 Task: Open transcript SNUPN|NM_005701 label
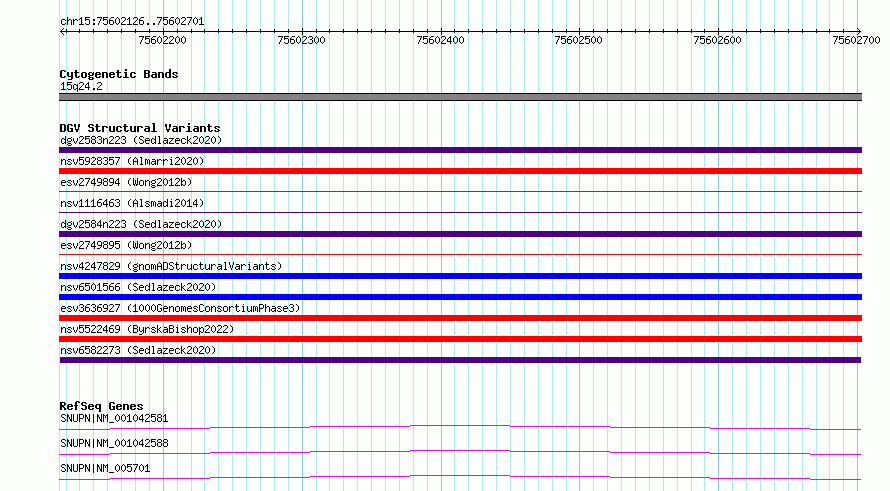click(105, 468)
